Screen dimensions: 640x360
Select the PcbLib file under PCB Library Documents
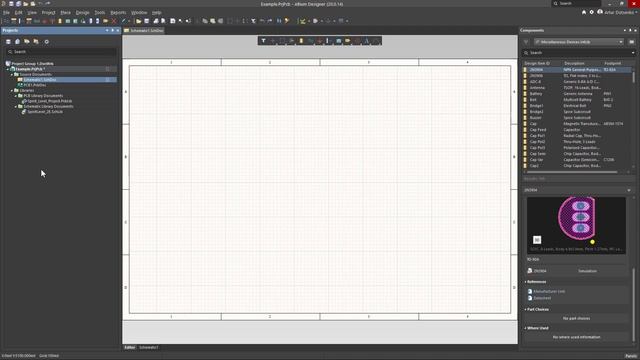point(50,101)
